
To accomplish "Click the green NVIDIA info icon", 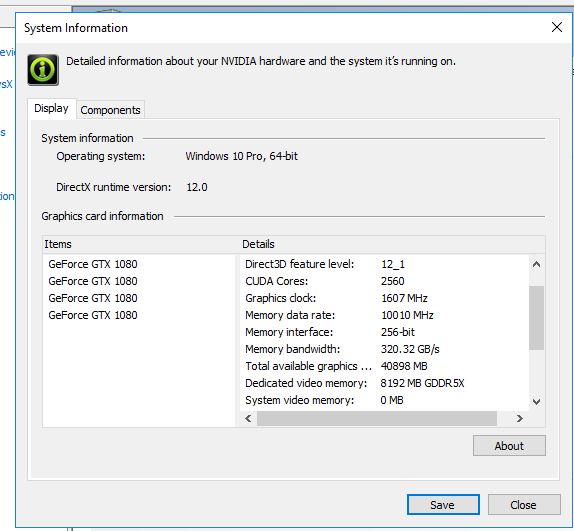I will (43, 70).
